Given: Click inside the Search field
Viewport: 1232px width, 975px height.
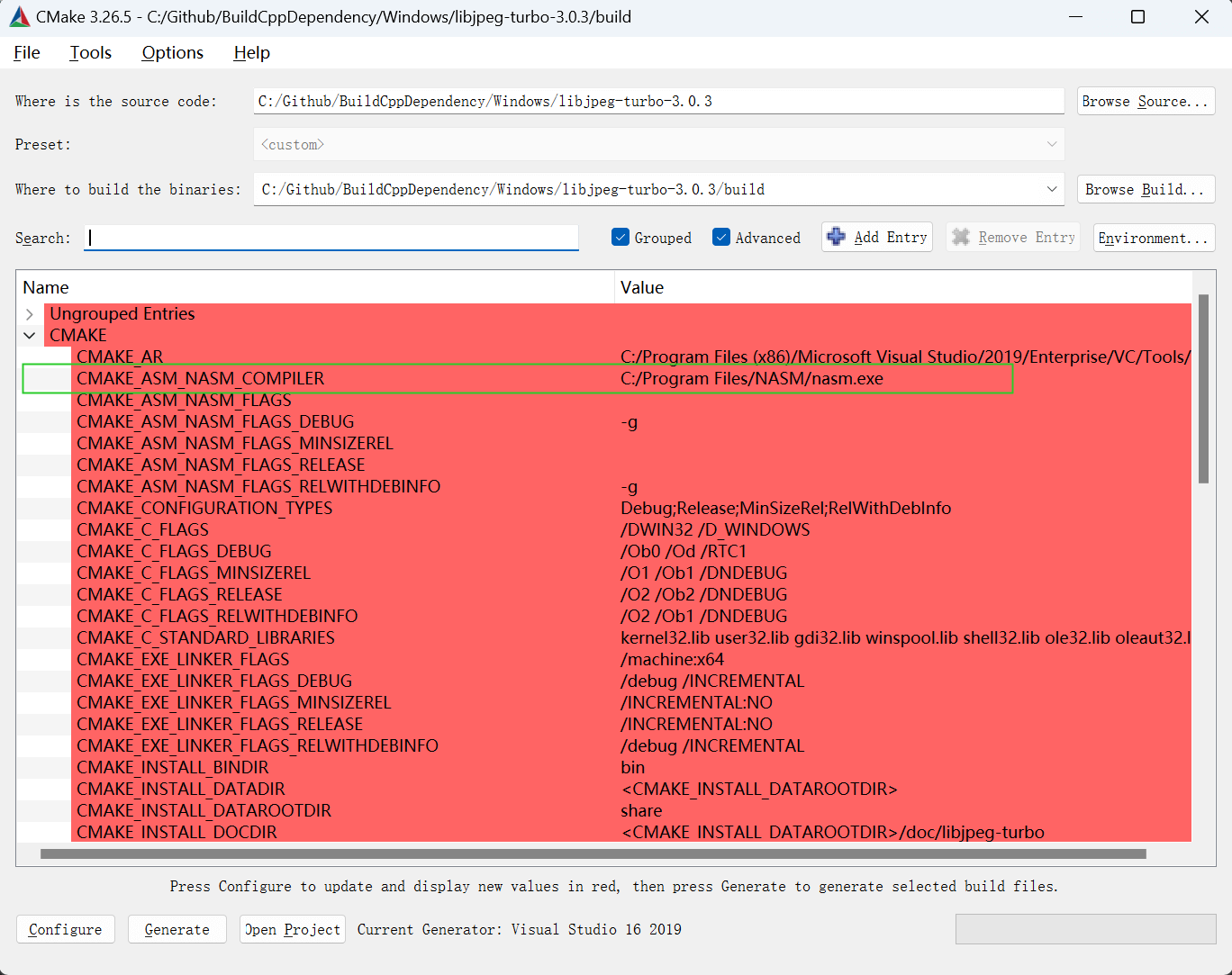Looking at the screenshot, I should [x=331, y=237].
